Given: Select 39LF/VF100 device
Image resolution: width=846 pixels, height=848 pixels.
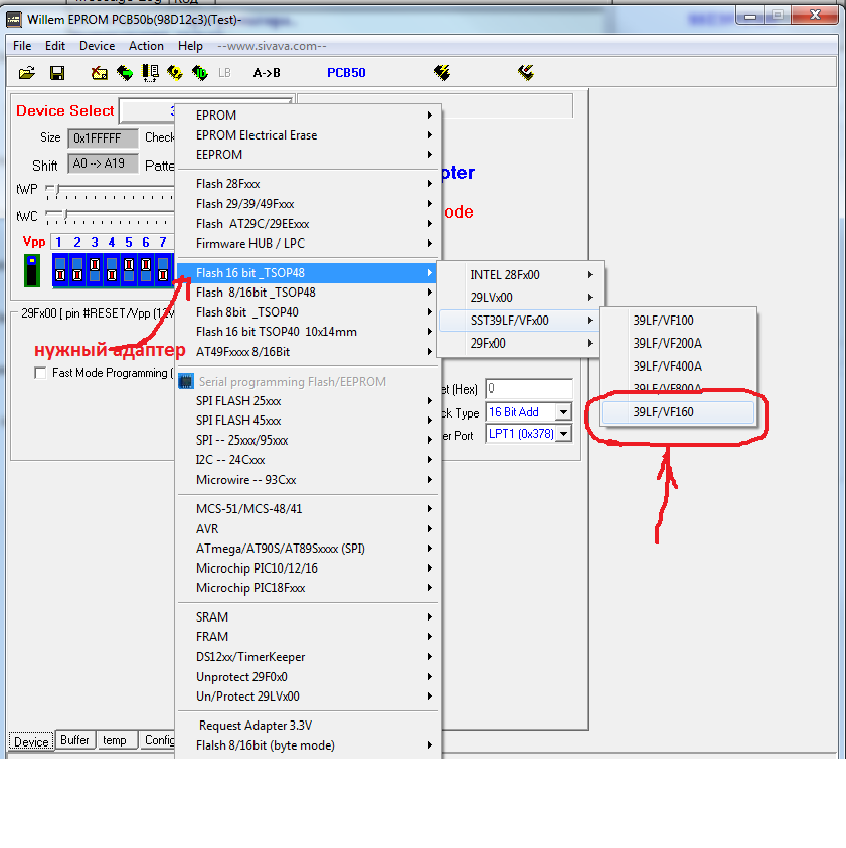Looking at the screenshot, I should [678, 321].
